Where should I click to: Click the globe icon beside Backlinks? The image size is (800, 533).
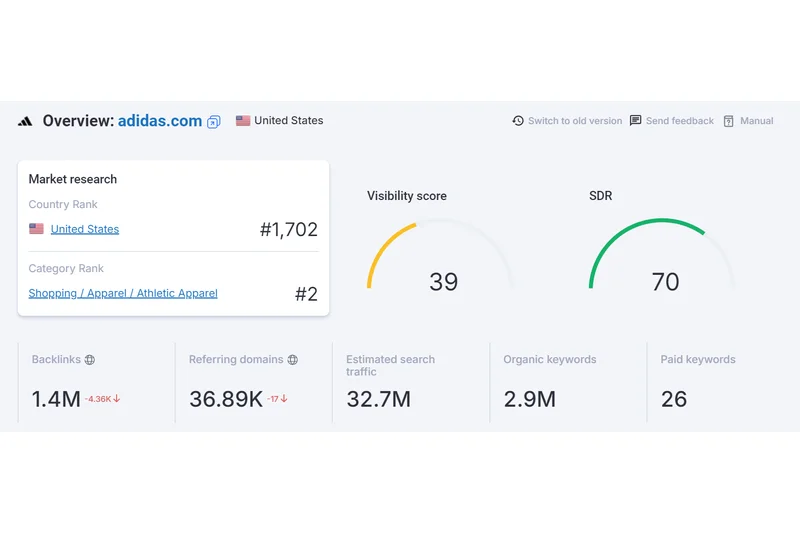pos(90,360)
